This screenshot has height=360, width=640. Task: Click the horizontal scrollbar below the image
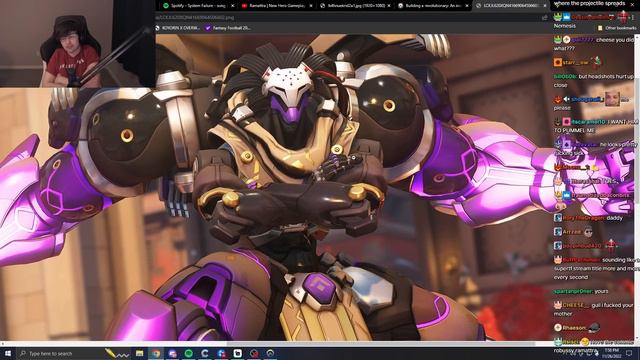(x=317, y=343)
